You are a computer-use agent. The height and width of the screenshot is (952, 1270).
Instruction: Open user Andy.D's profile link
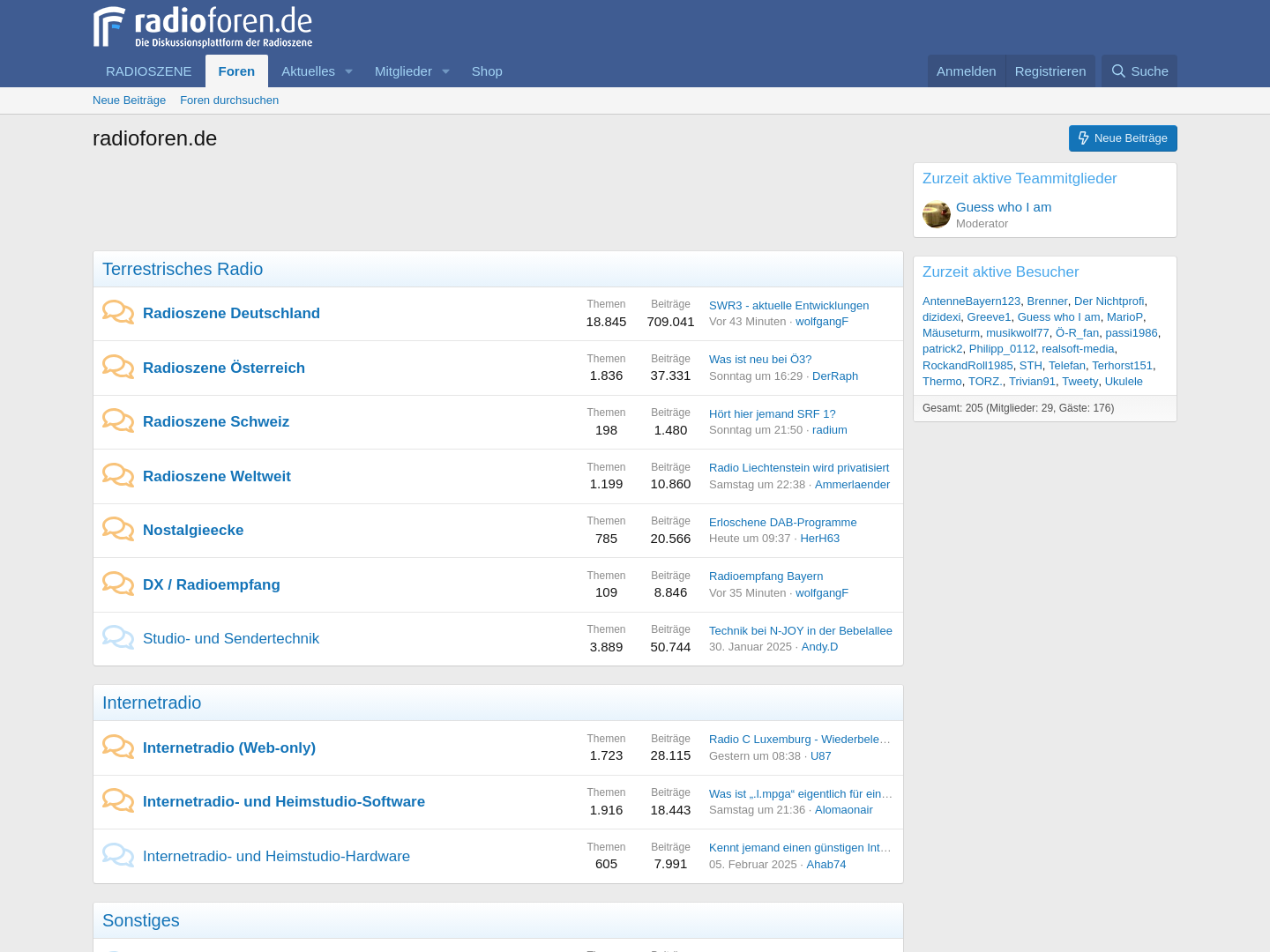tap(819, 646)
